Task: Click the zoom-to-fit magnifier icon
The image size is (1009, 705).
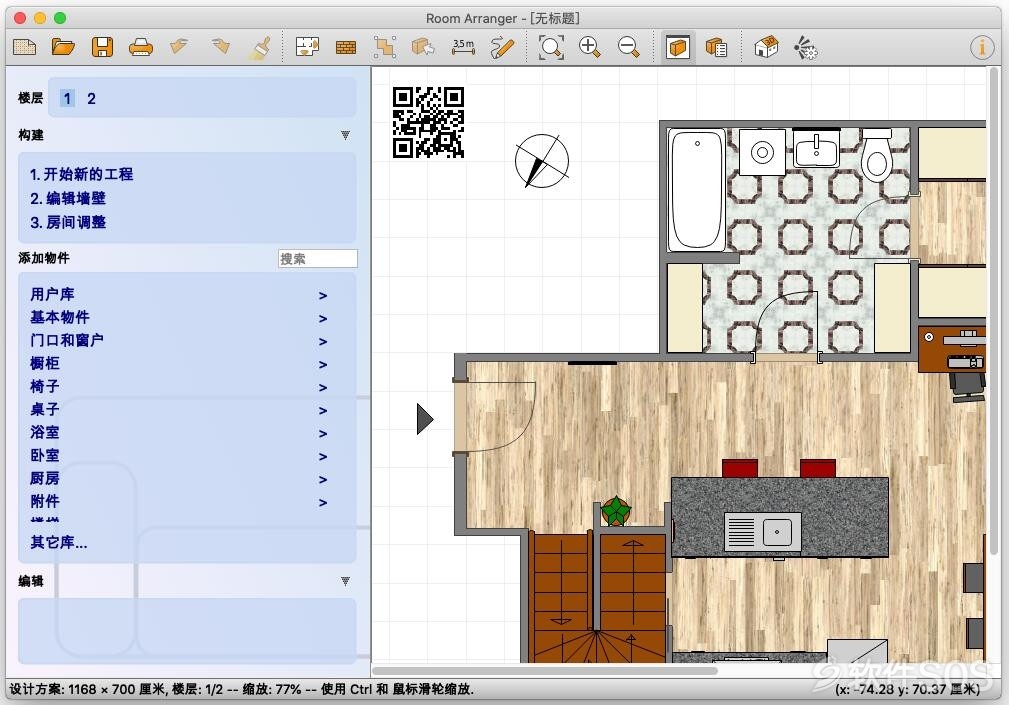Action: (551, 47)
